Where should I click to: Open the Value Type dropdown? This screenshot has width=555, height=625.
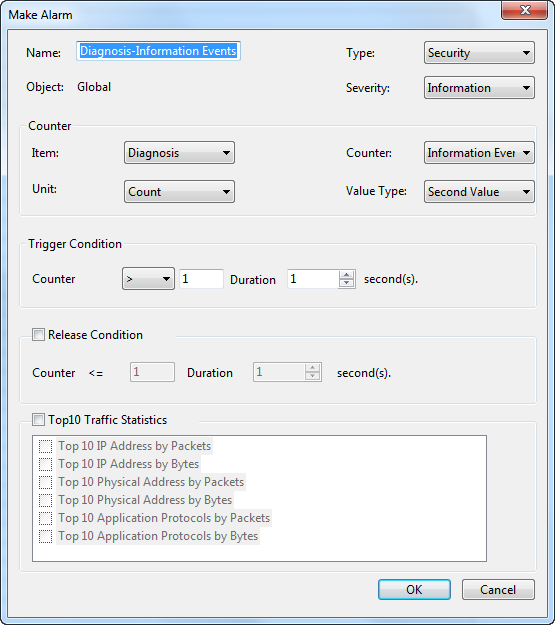click(x=479, y=192)
